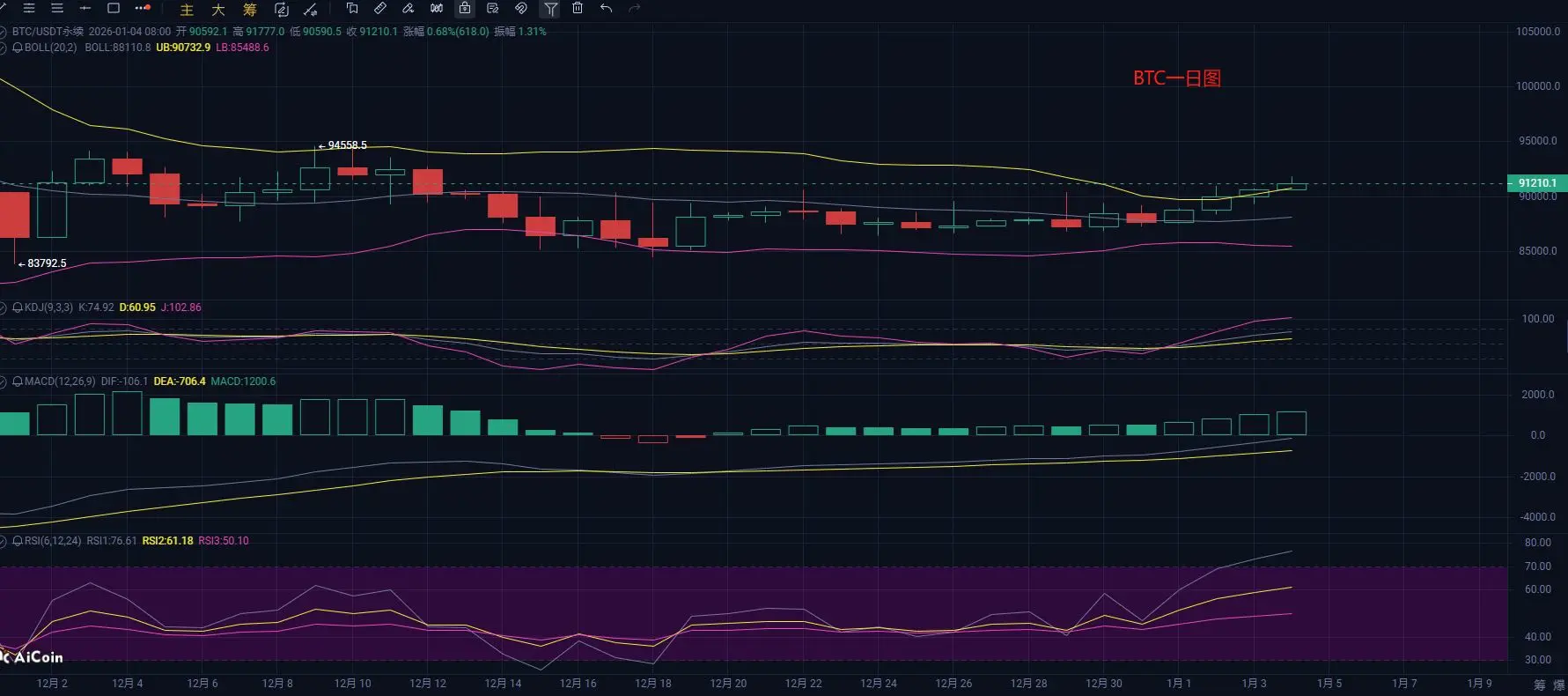Set alert bell for MACD indicator
Image resolution: width=1568 pixels, height=696 pixels.
(18, 381)
